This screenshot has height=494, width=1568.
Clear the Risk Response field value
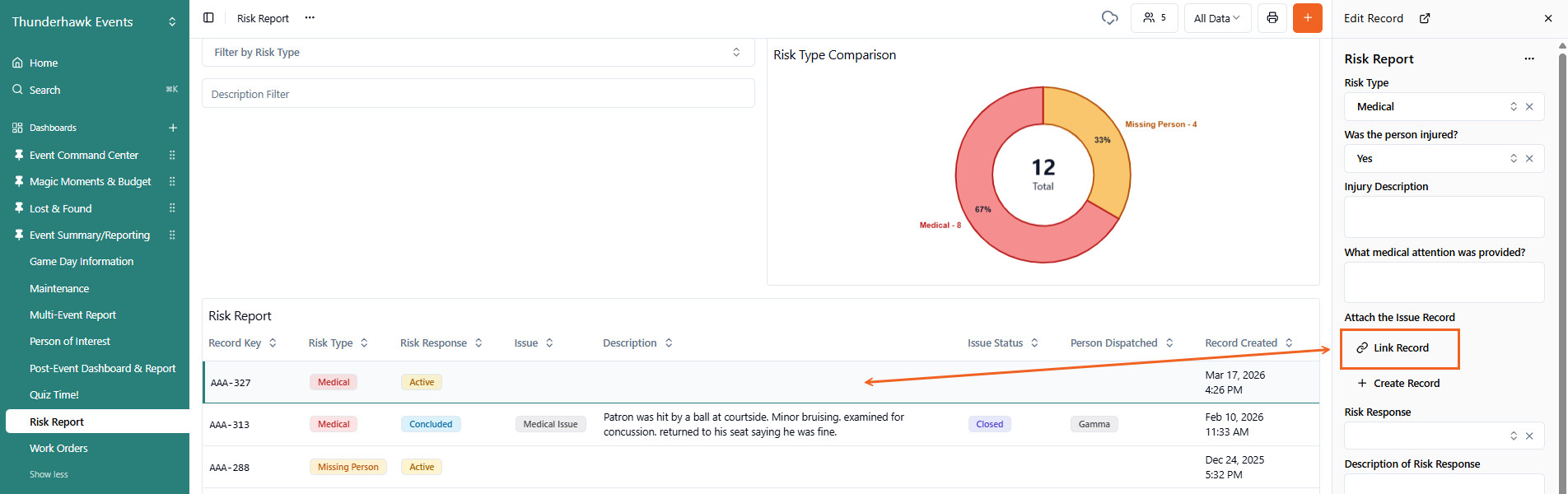pyautogui.click(x=1529, y=436)
